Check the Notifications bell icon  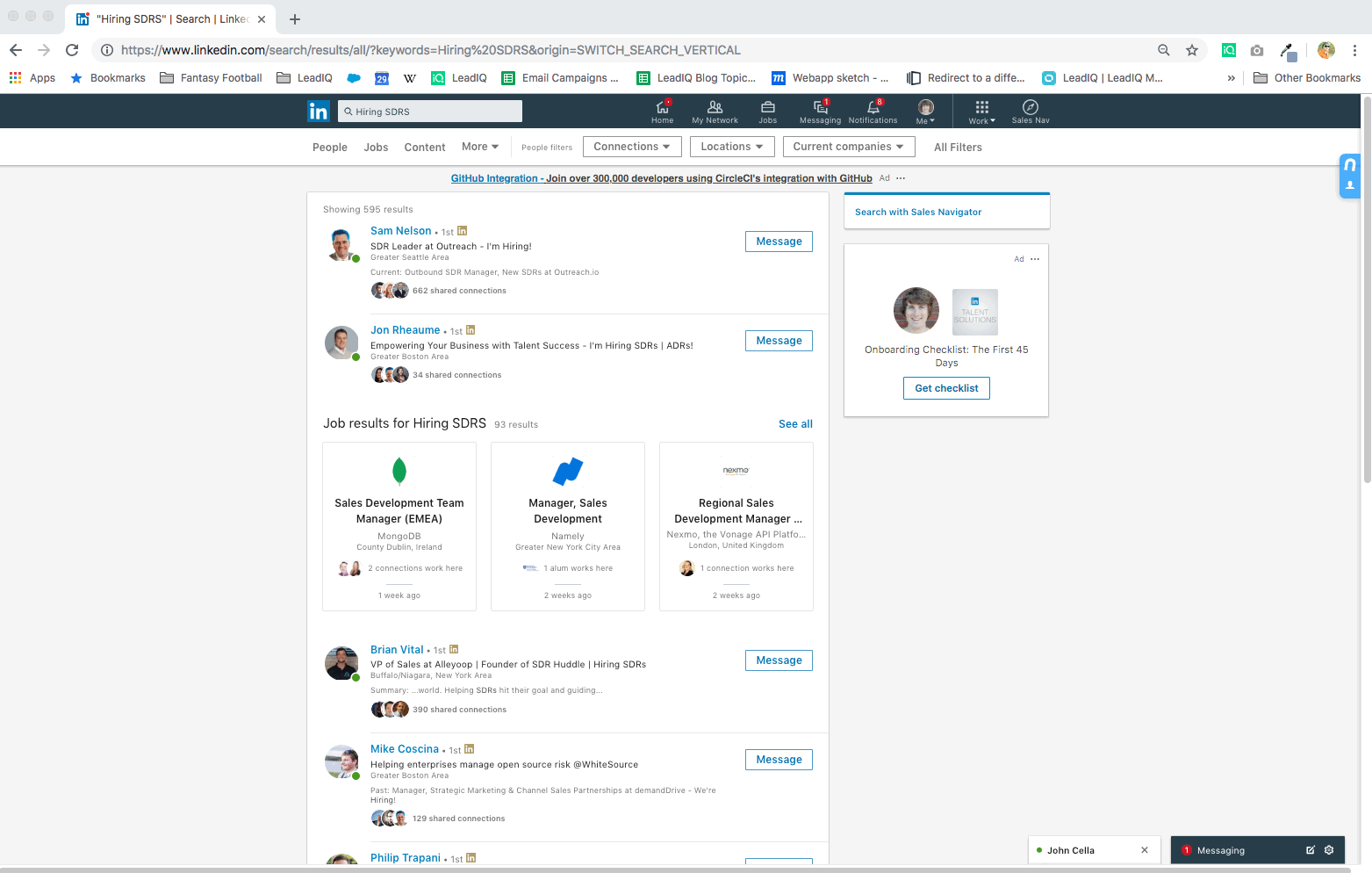tap(873, 112)
